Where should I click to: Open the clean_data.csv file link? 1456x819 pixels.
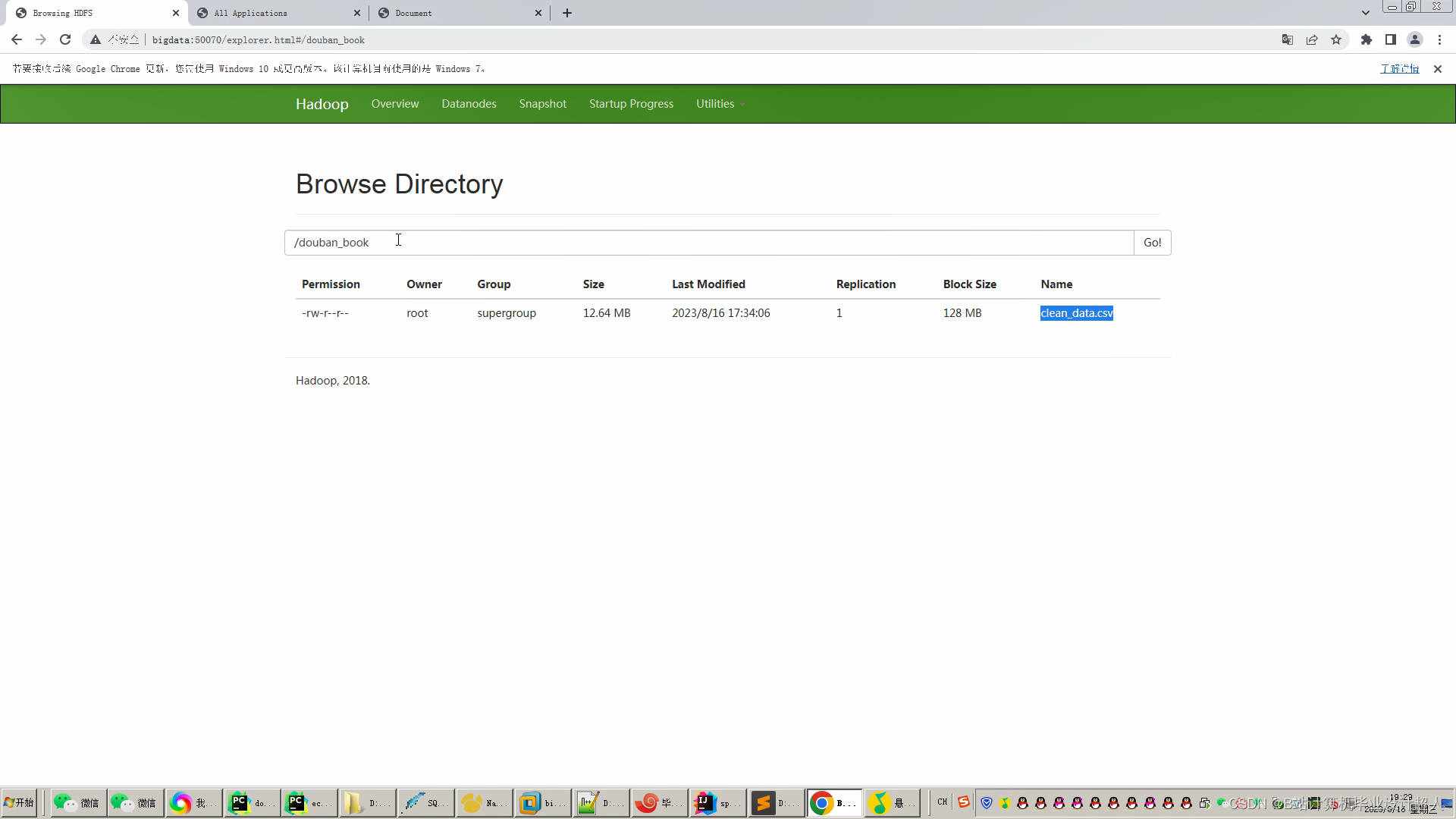pos(1076,313)
